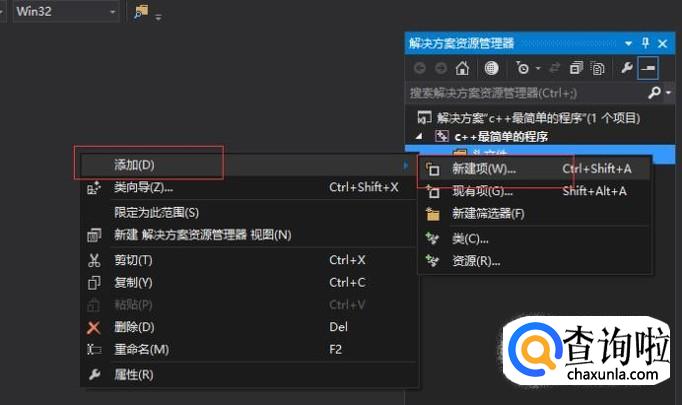
Task: Click the Ctrl+Shift+A shortcut text
Action: click(597, 168)
